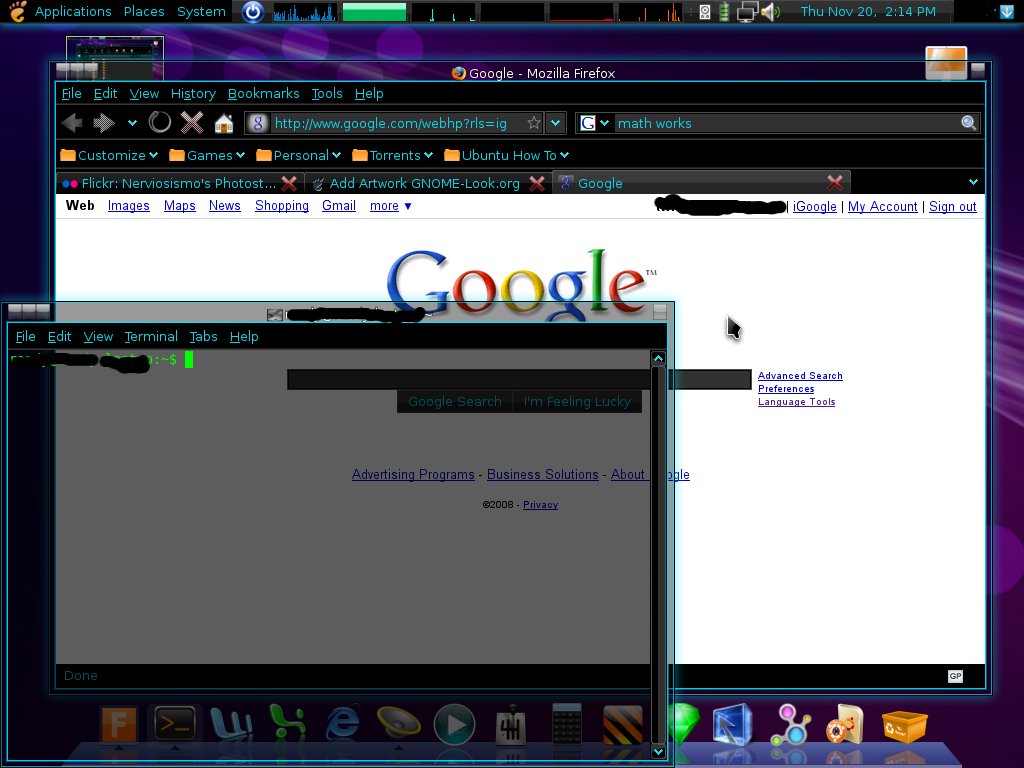Open Internet Explorer icon in the dock
1024x768 pixels.
coord(343,724)
